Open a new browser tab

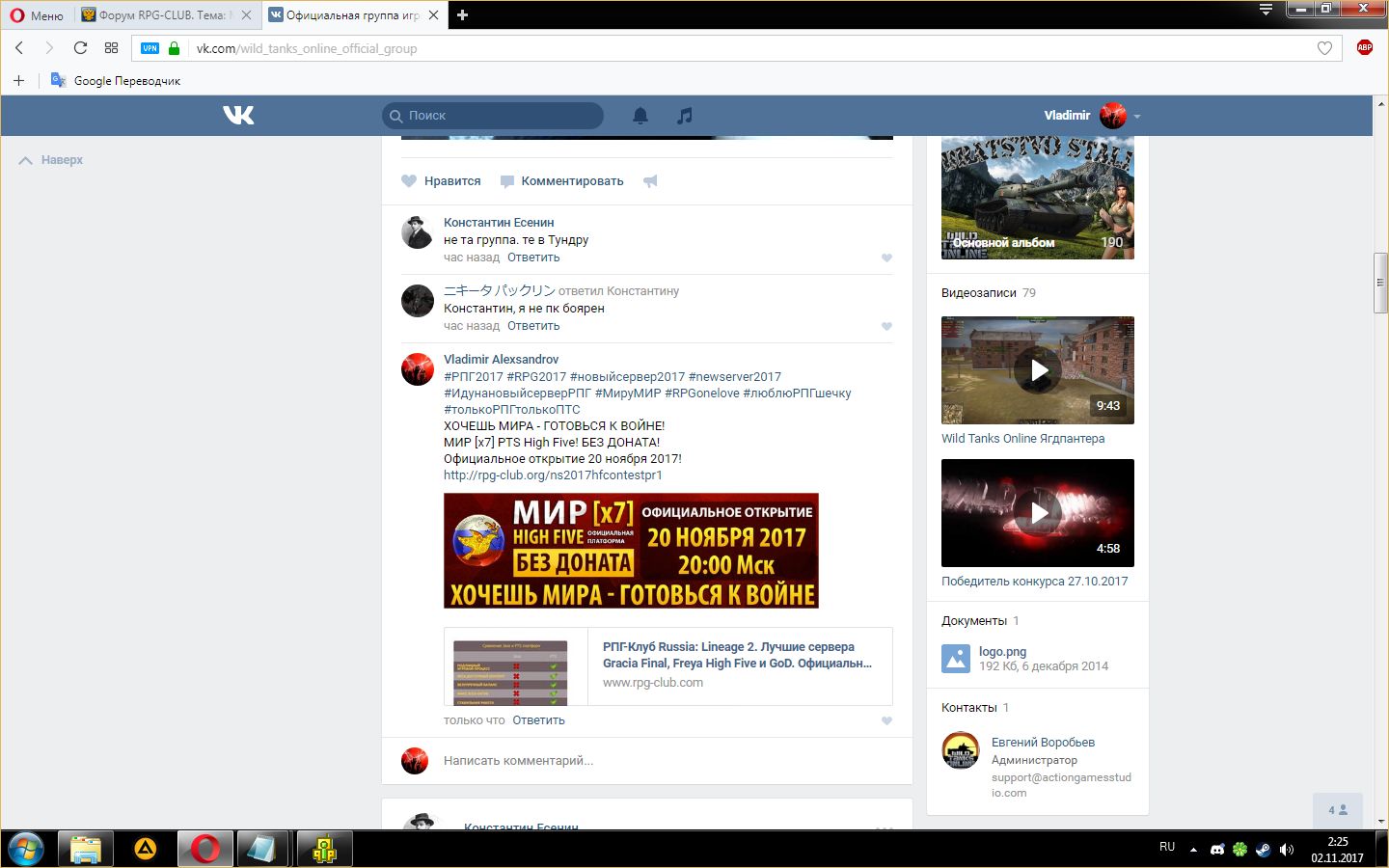(462, 15)
